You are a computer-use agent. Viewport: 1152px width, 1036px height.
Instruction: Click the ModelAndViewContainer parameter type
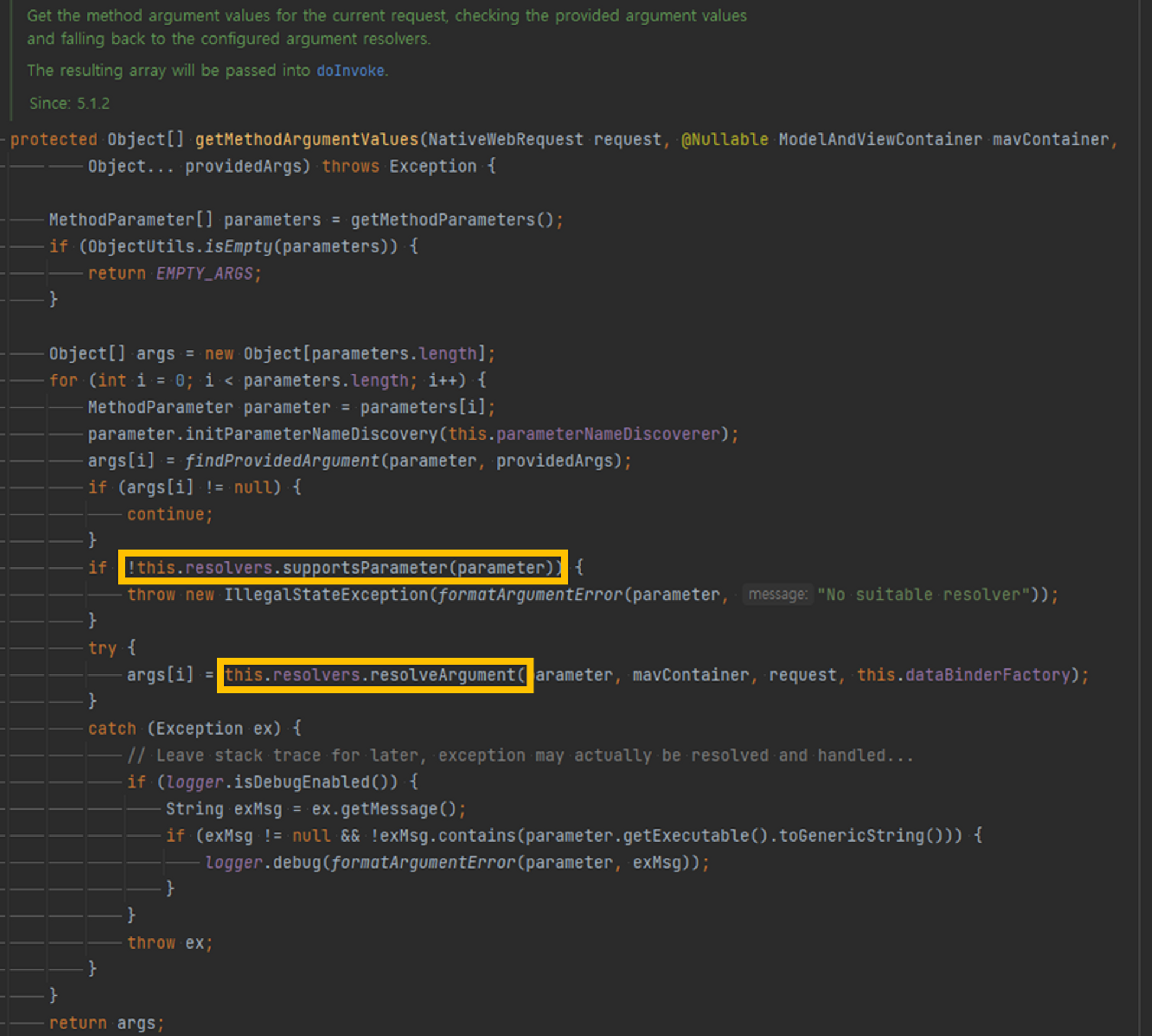tap(880, 139)
